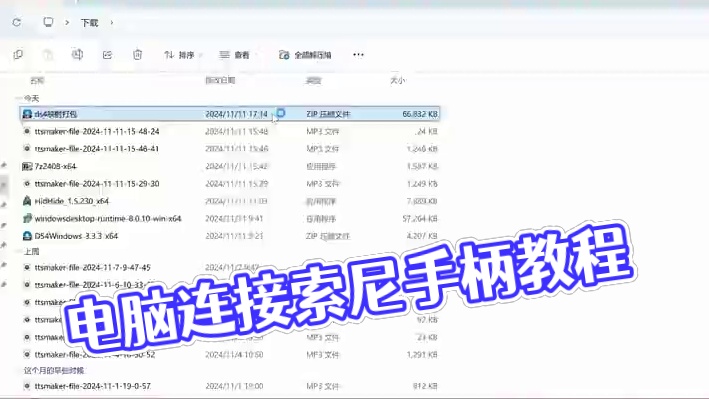Screen dimensions: 709x399
Task: Click the Copy icon in toolbar
Action: [x=18, y=55]
